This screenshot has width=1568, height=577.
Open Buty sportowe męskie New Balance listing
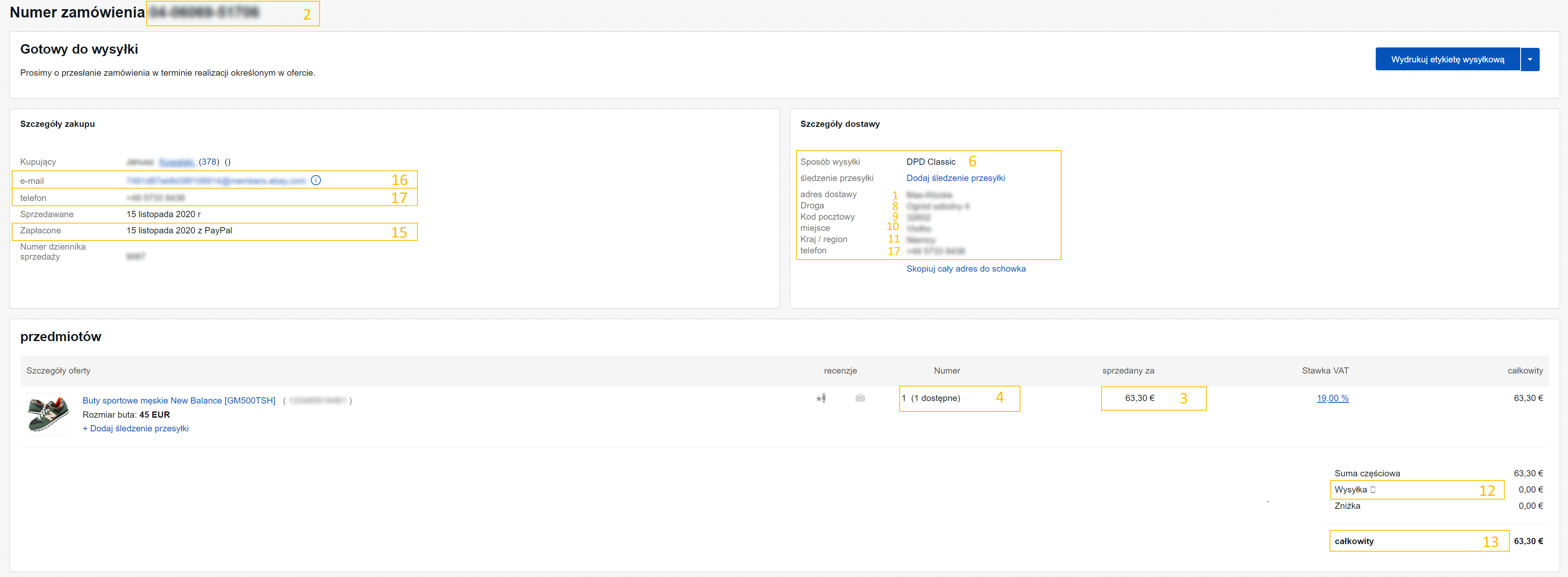click(x=179, y=401)
